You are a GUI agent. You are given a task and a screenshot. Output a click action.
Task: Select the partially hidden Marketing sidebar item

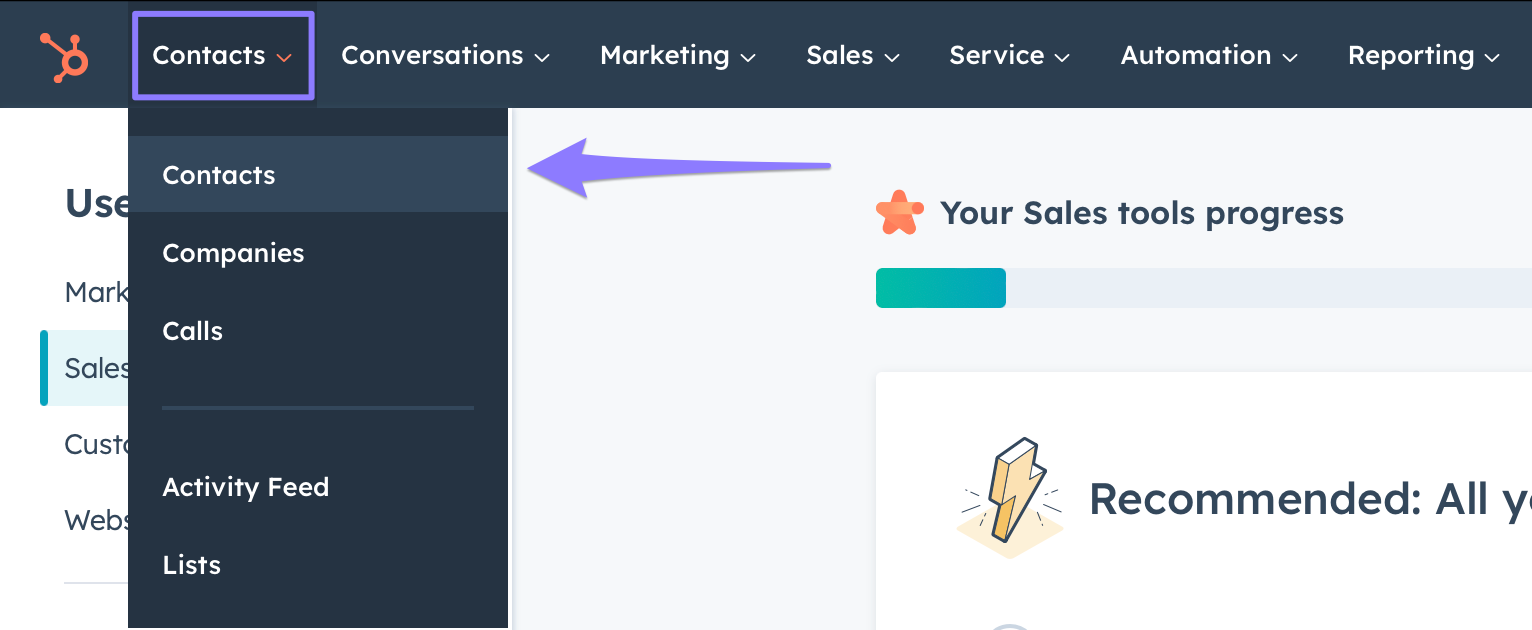96,292
